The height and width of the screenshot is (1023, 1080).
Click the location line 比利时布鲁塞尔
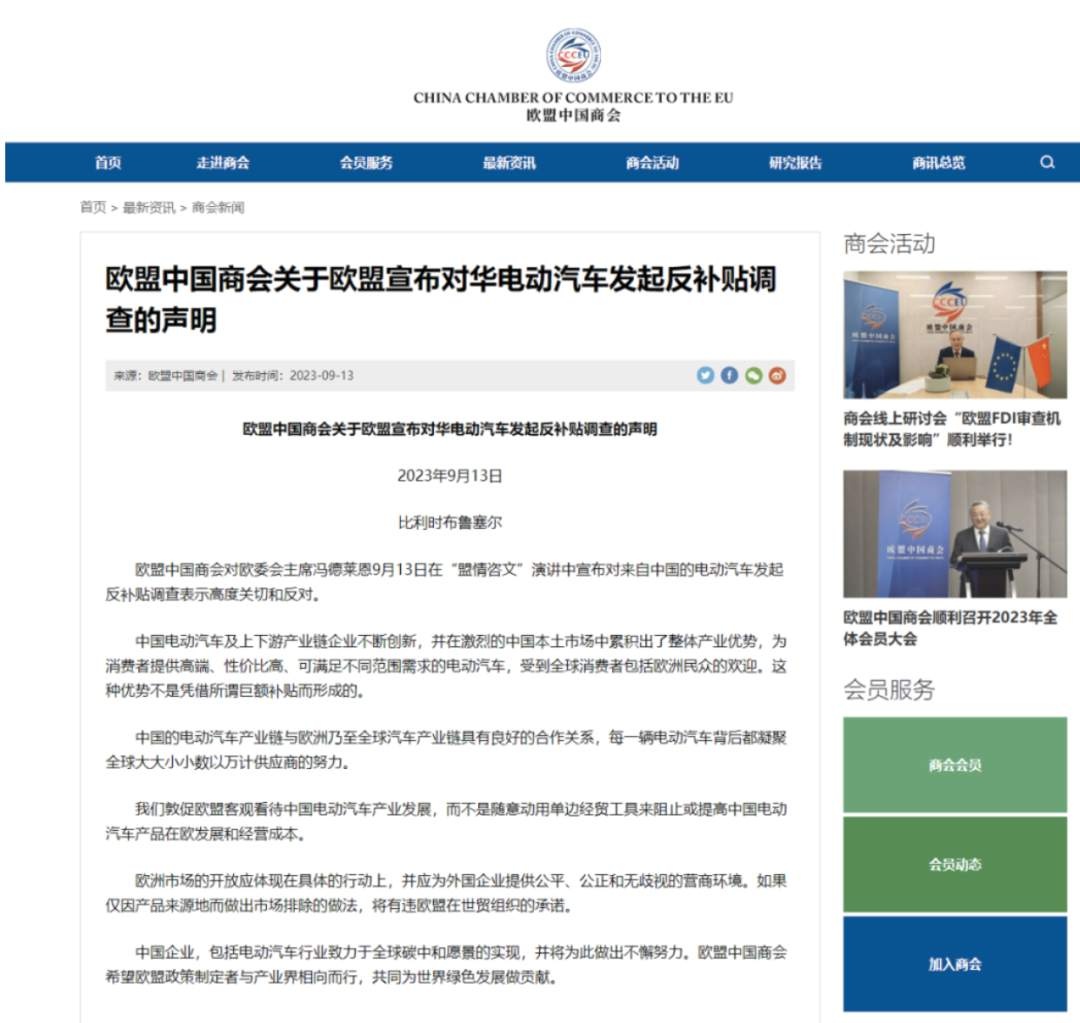coord(450,522)
